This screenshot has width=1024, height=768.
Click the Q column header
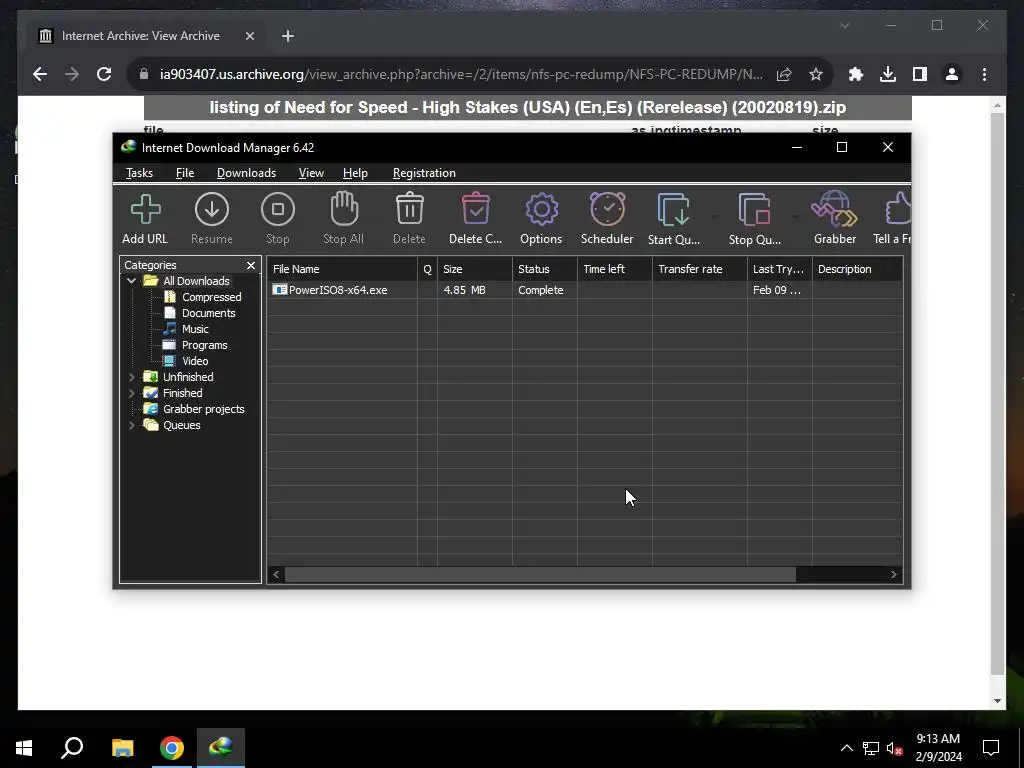tap(428, 269)
